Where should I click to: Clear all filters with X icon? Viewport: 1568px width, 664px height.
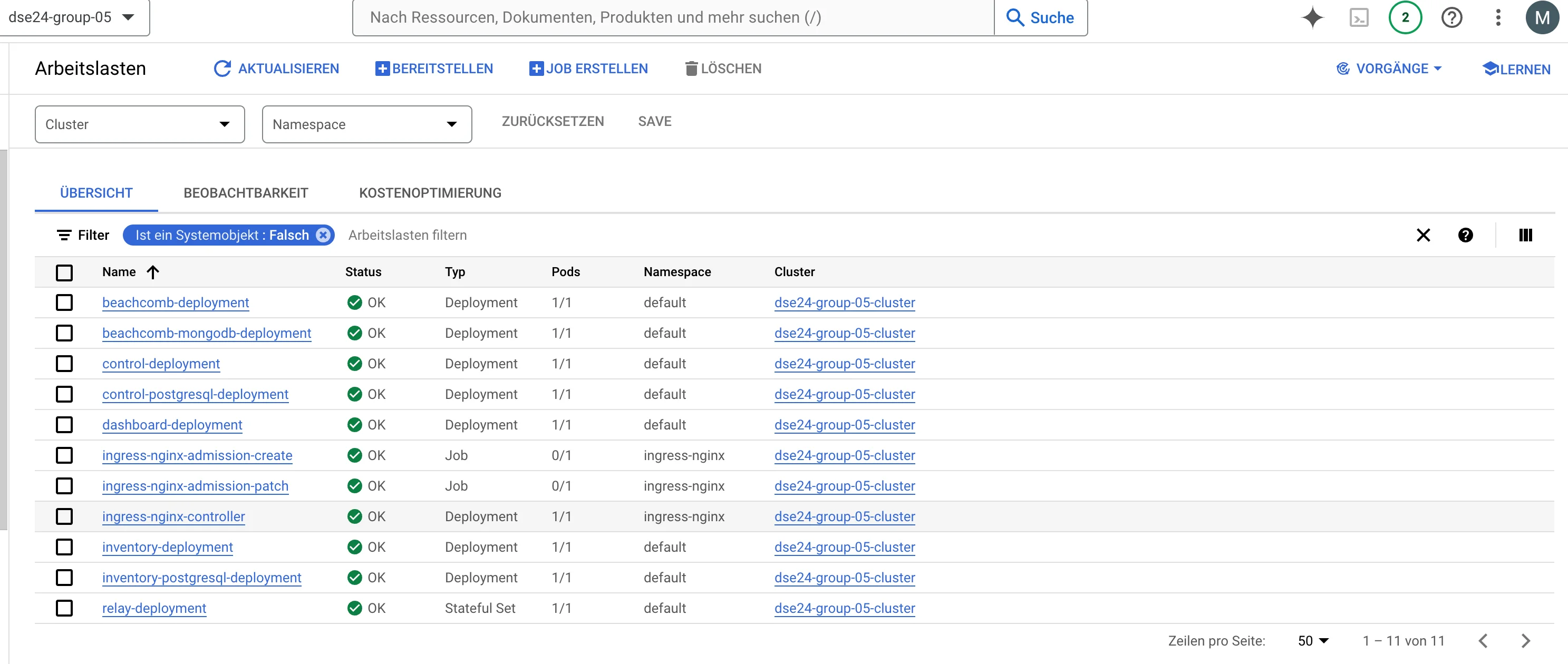(1423, 235)
